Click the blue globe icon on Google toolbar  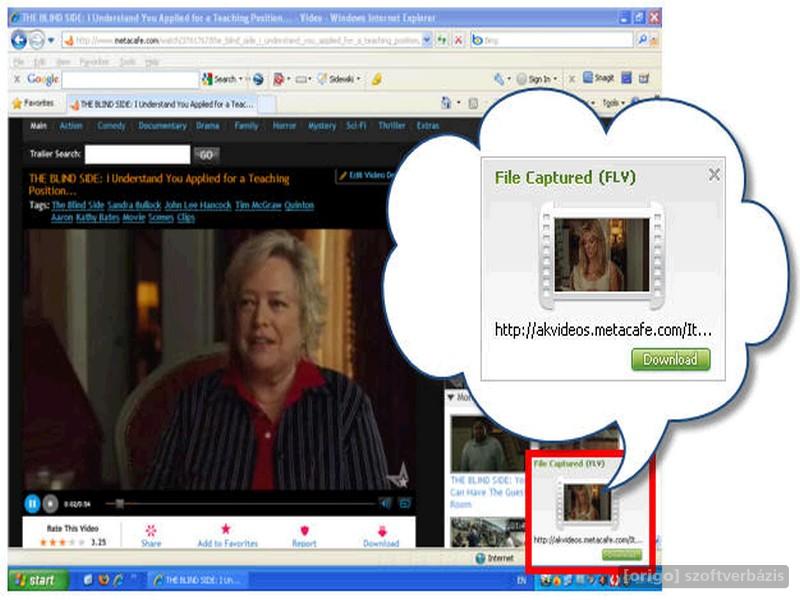pos(258,79)
